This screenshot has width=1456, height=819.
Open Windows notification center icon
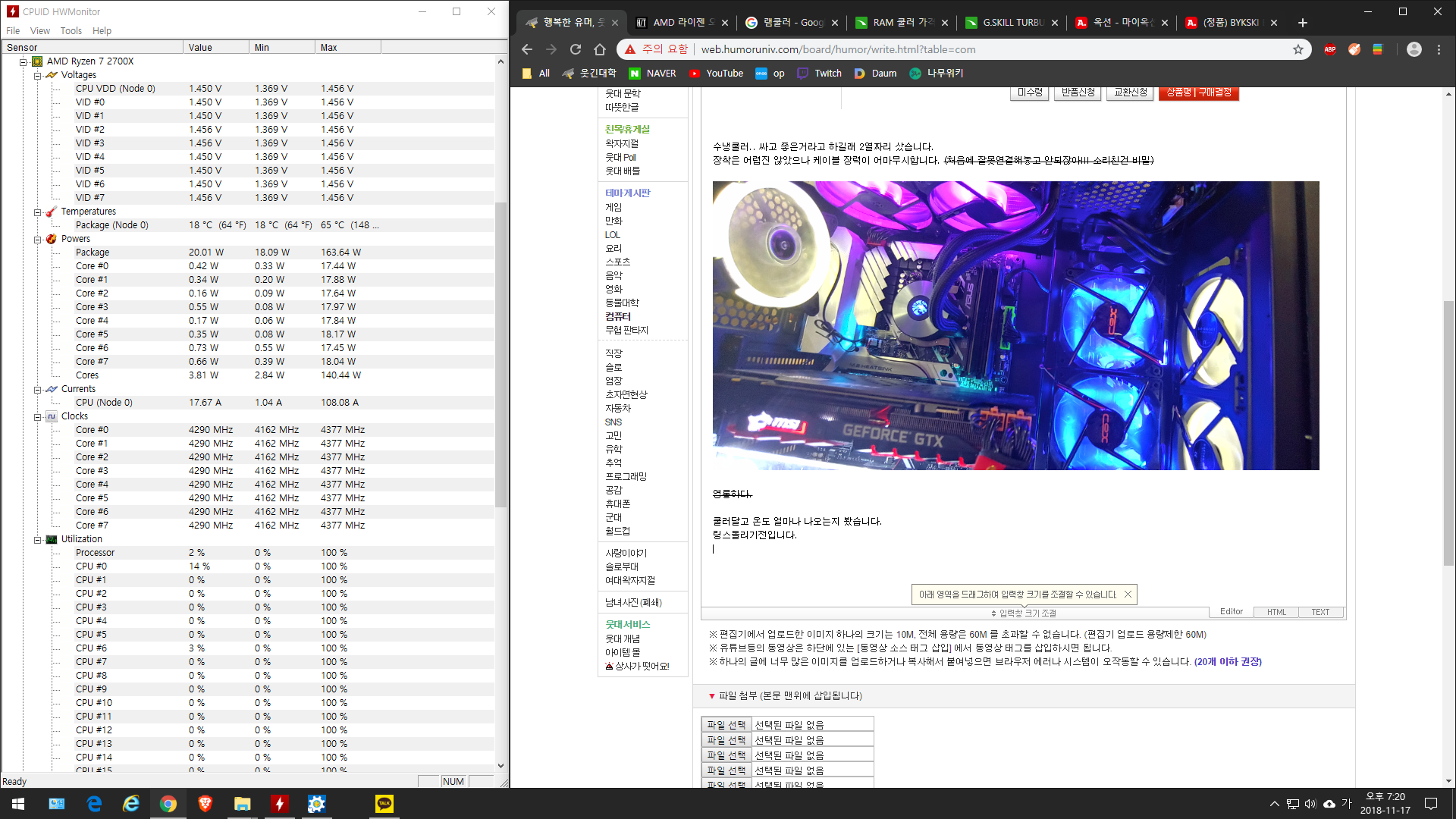[x=1431, y=804]
